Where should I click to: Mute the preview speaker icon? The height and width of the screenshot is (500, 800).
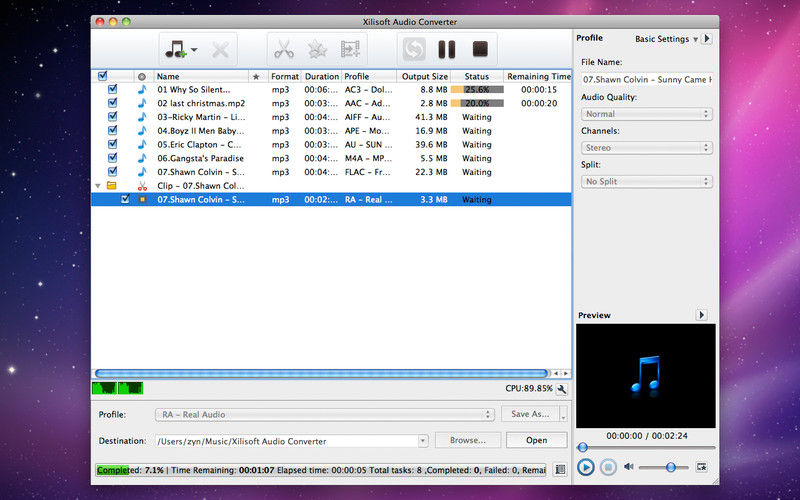[629, 466]
